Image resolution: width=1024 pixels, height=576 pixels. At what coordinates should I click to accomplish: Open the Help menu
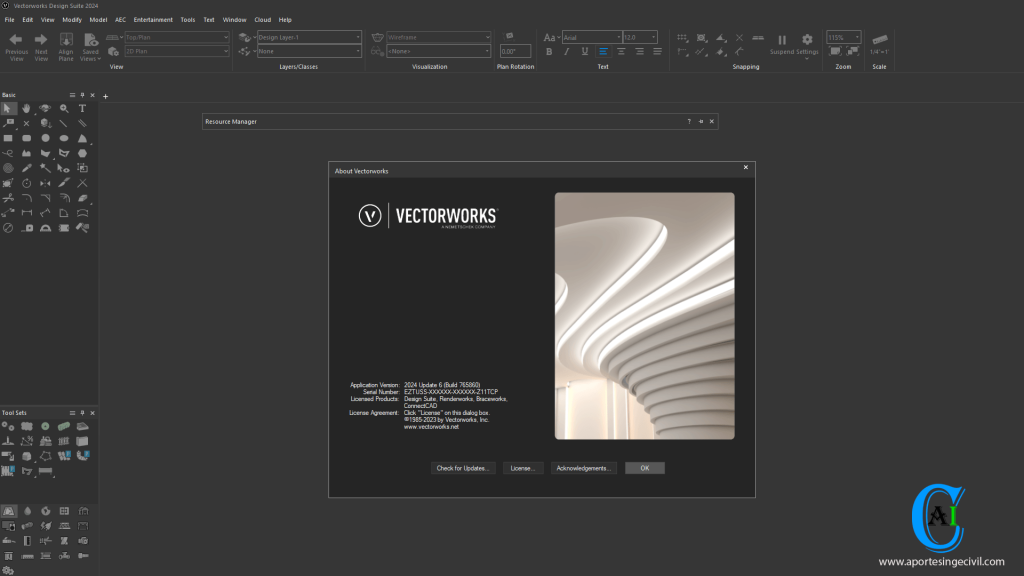[x=285, y=20]
